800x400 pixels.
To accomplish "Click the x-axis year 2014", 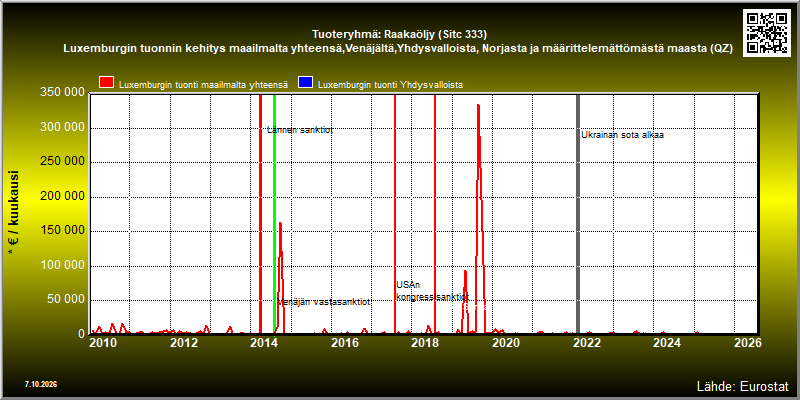I will click(264, 343).
